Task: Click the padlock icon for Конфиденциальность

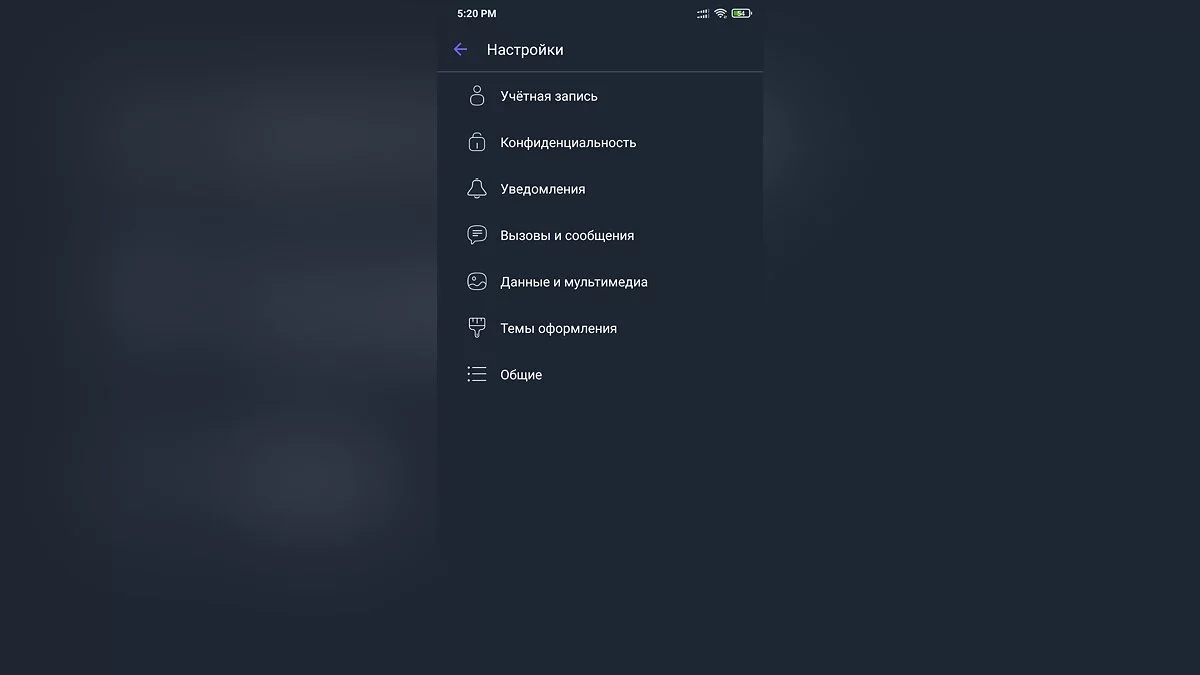Action: [x=477, y=142]
